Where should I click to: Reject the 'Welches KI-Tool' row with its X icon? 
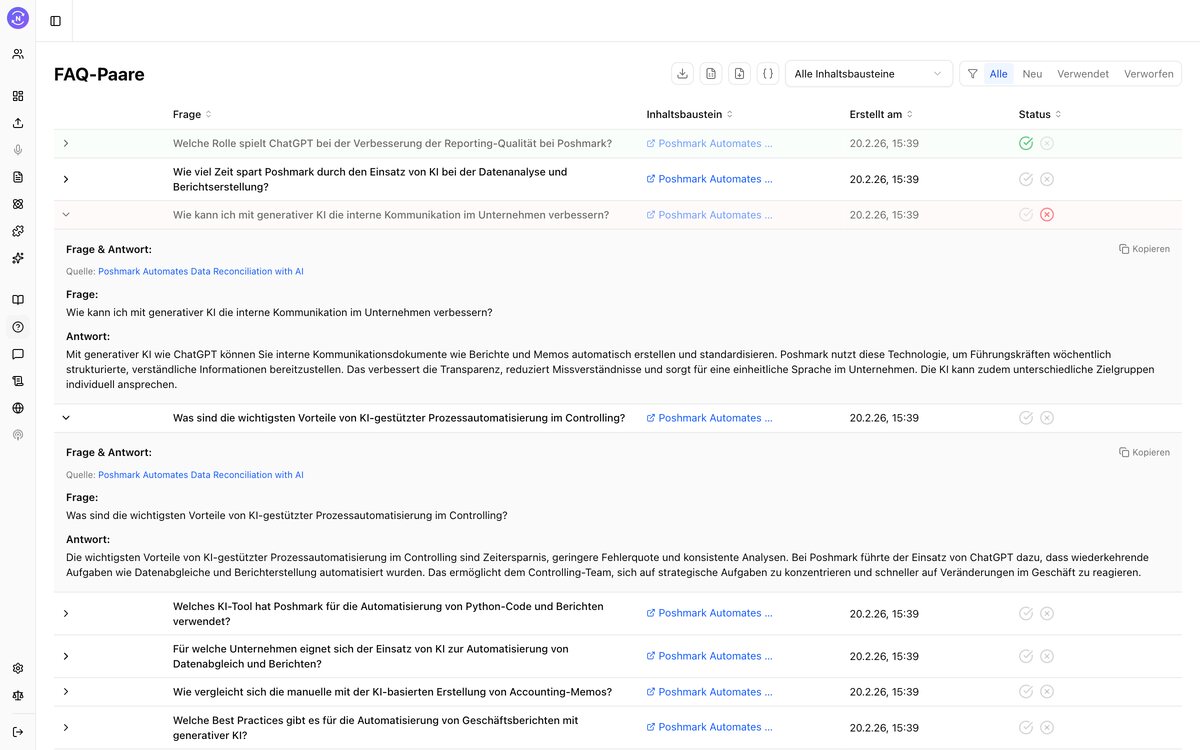point(1047,614)
